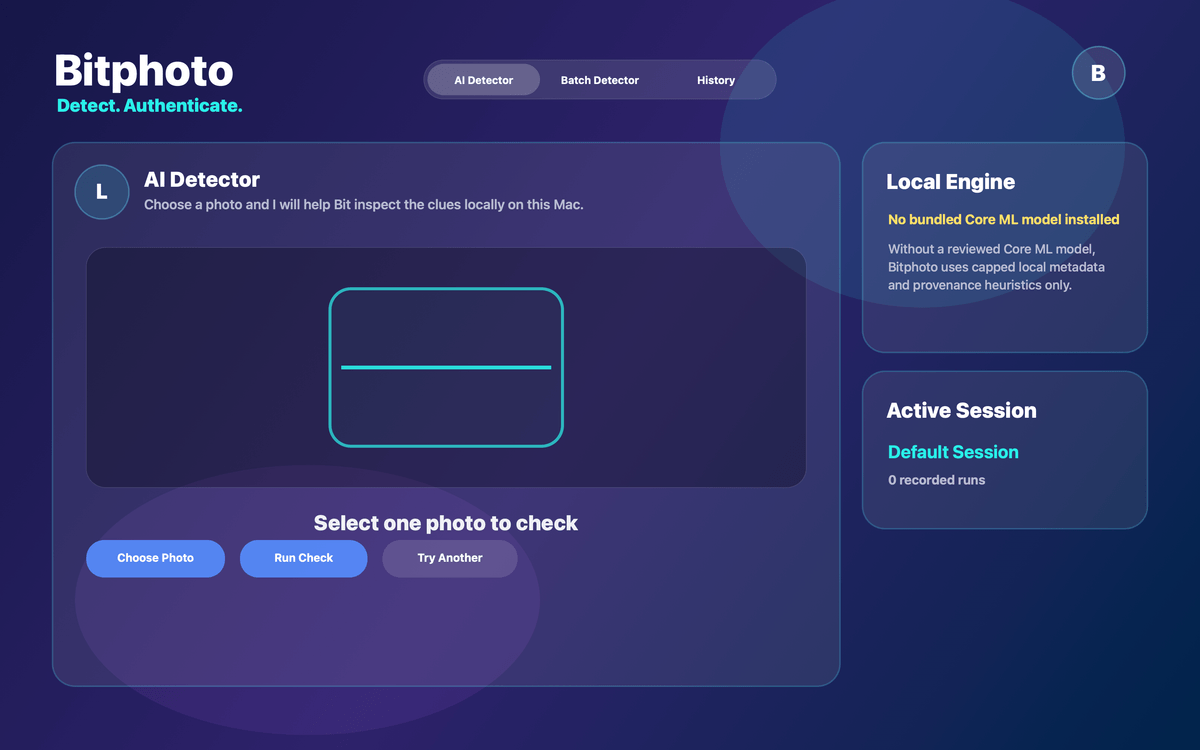The width and height of the screenshot is (1200, 750).
Task: Click the L avatar beside AI Detector
Action: tap(101, 192)
